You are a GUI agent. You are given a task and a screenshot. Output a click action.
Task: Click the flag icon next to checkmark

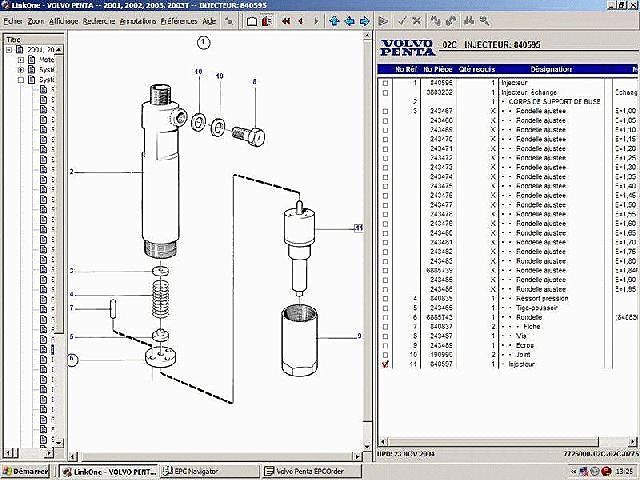pyautogui.click(x=383, y=21)
